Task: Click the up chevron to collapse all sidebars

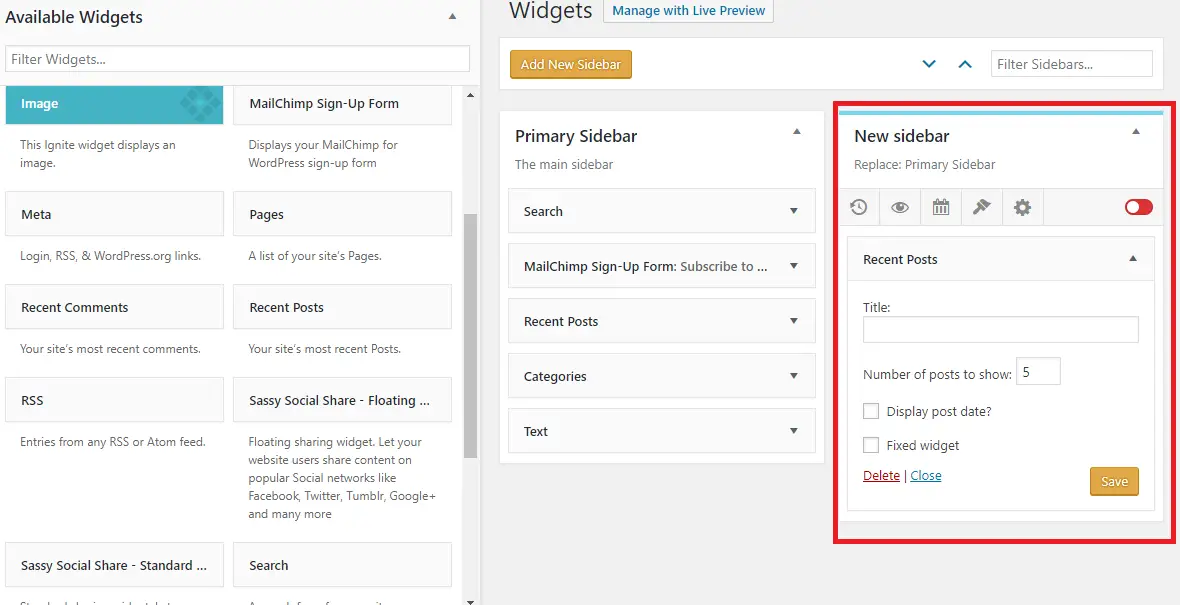Action: (x=965, y=64)
